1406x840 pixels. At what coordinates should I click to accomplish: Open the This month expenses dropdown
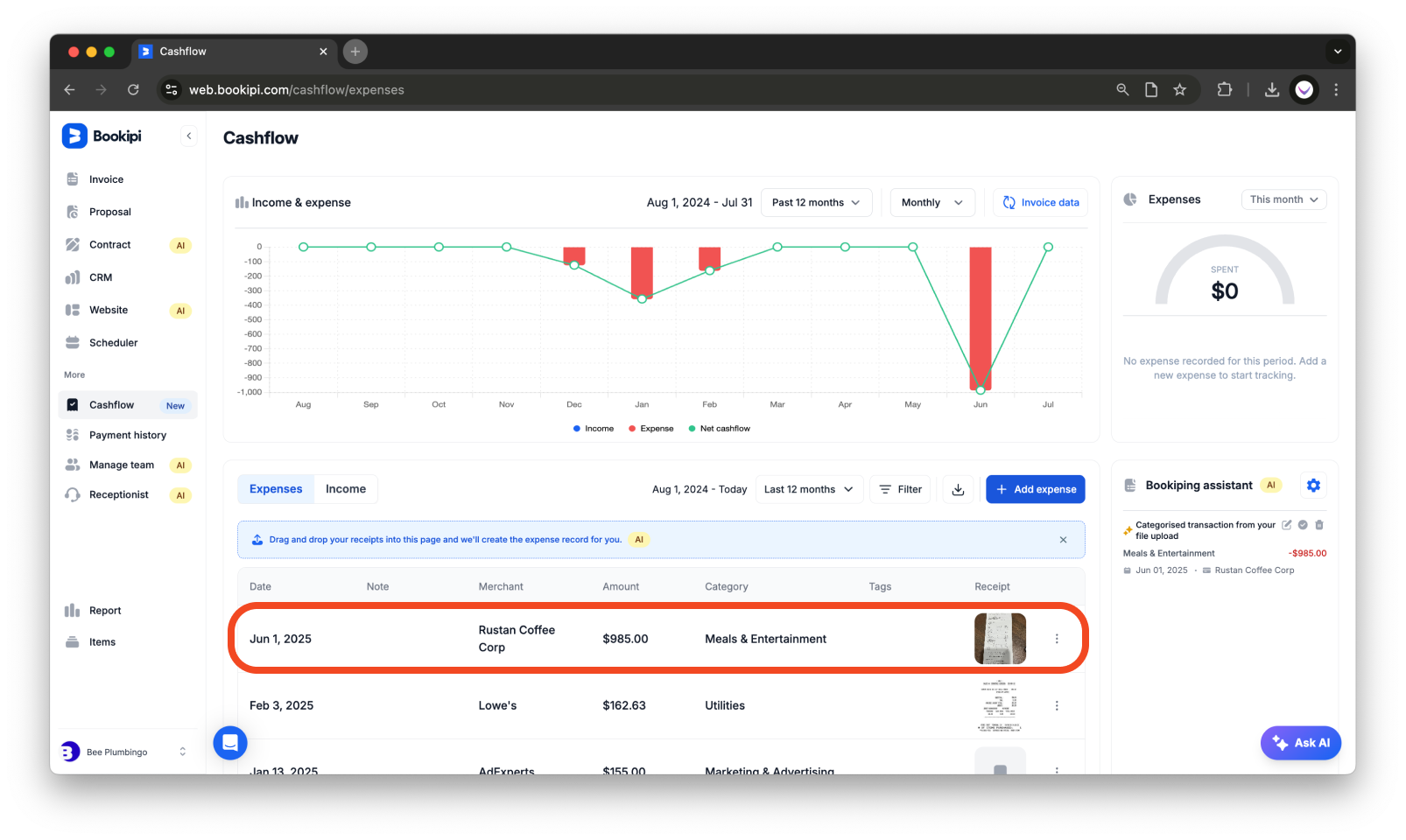click(x=1283, y=199)
